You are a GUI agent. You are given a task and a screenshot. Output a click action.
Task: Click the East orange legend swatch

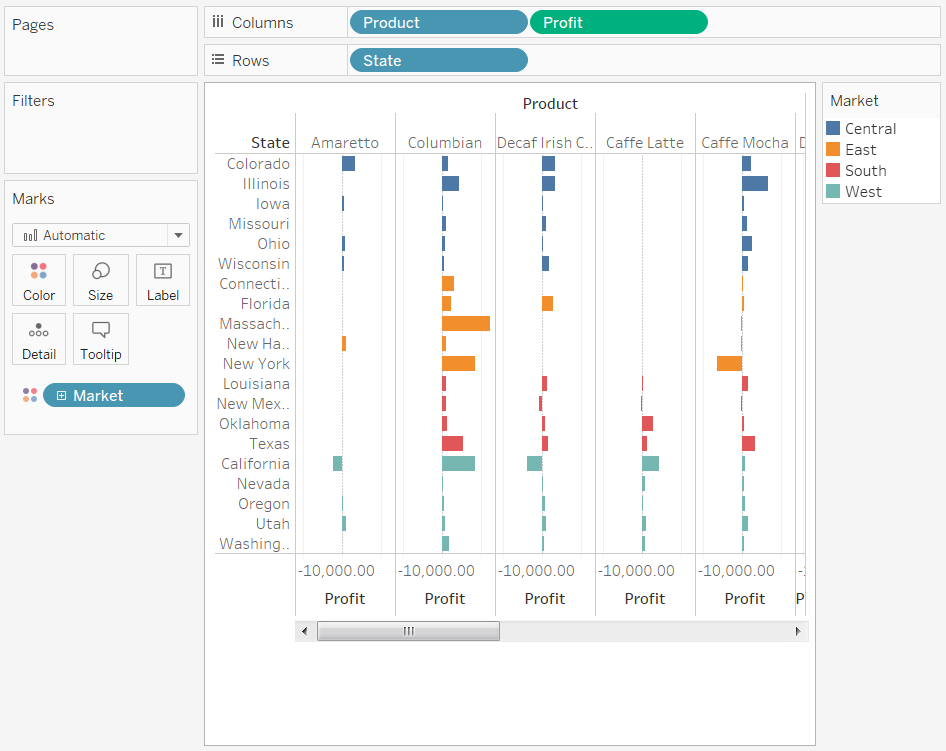(x=833, y=149)
